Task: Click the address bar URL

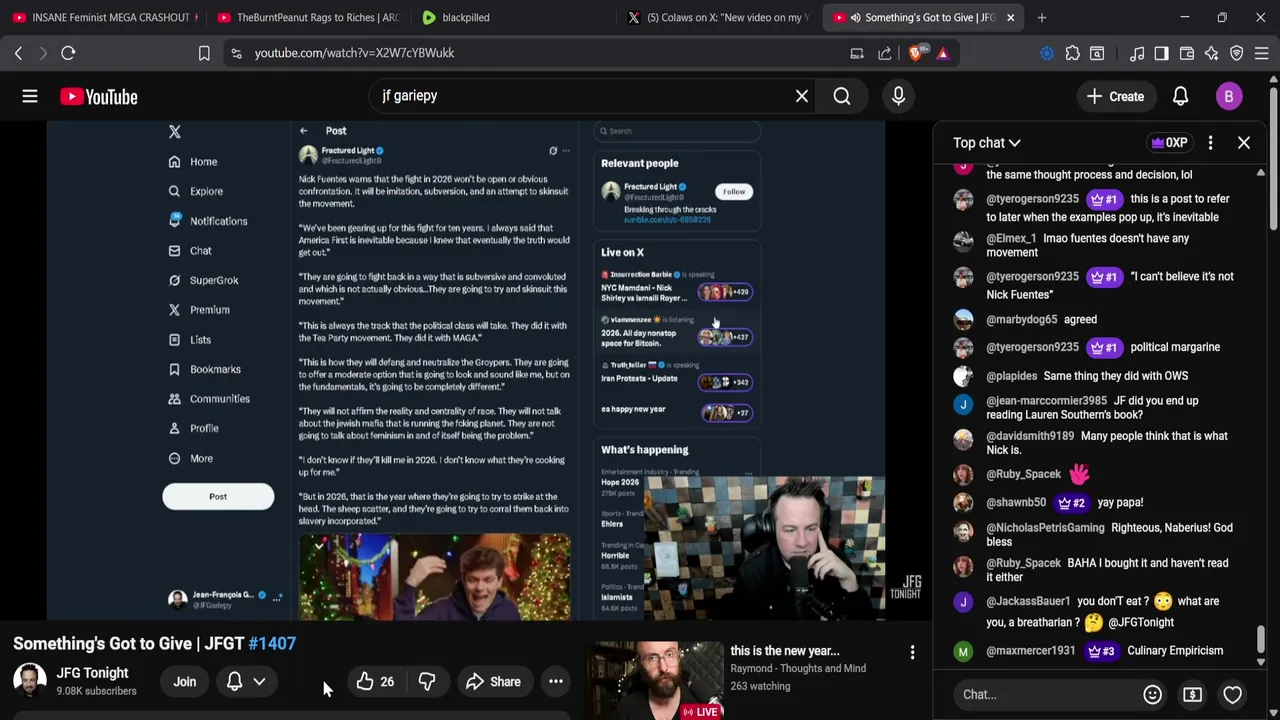Action: pyautogui.click(x=354, y=53)
